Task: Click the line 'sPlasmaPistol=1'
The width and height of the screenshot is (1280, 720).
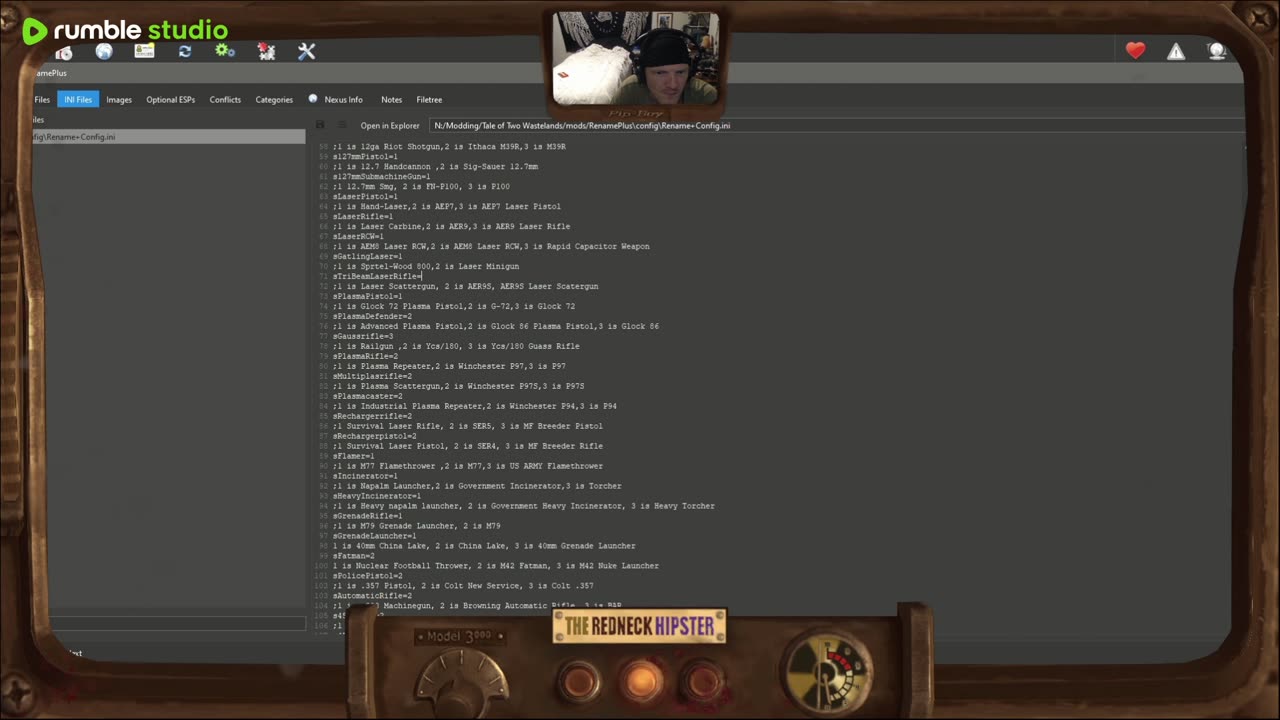Action: point(368,297)
